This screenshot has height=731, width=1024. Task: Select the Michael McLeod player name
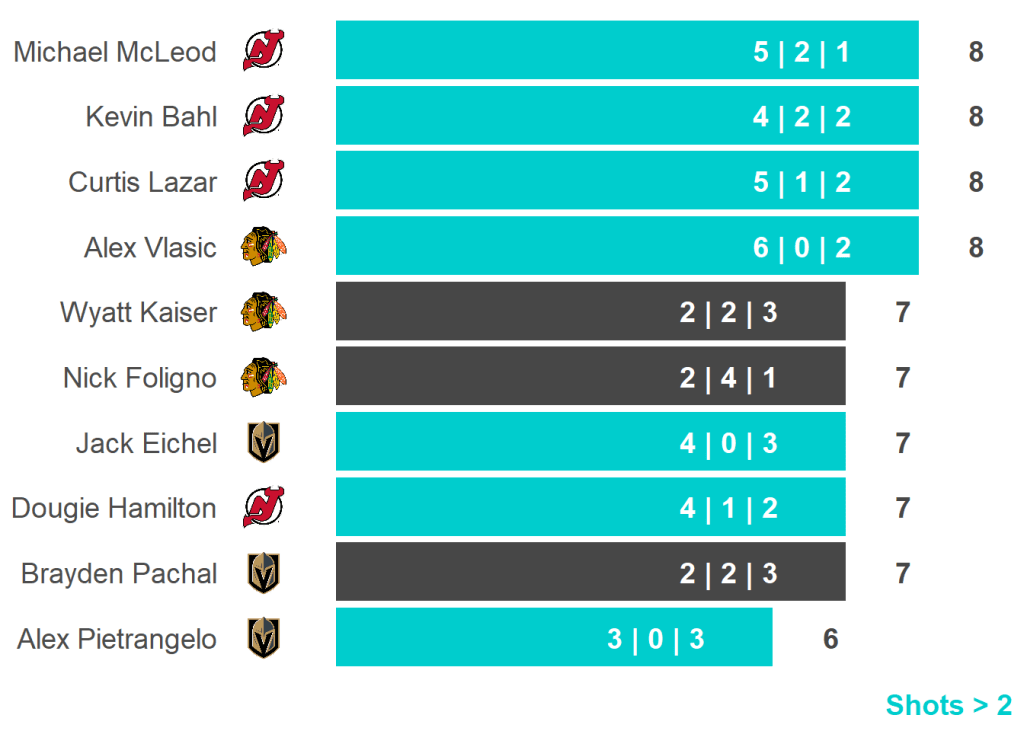coord(115,52)
